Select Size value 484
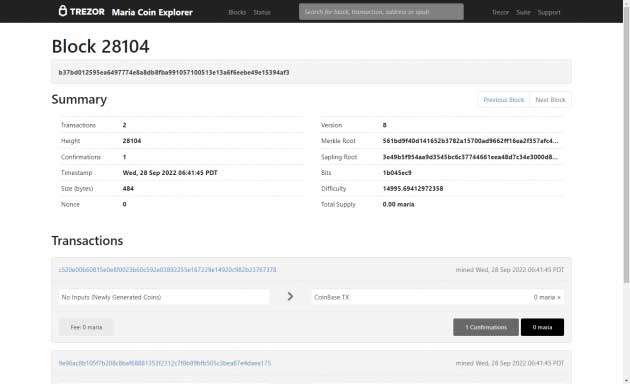This screenshot has height=384, width=630. click(128, 188)
